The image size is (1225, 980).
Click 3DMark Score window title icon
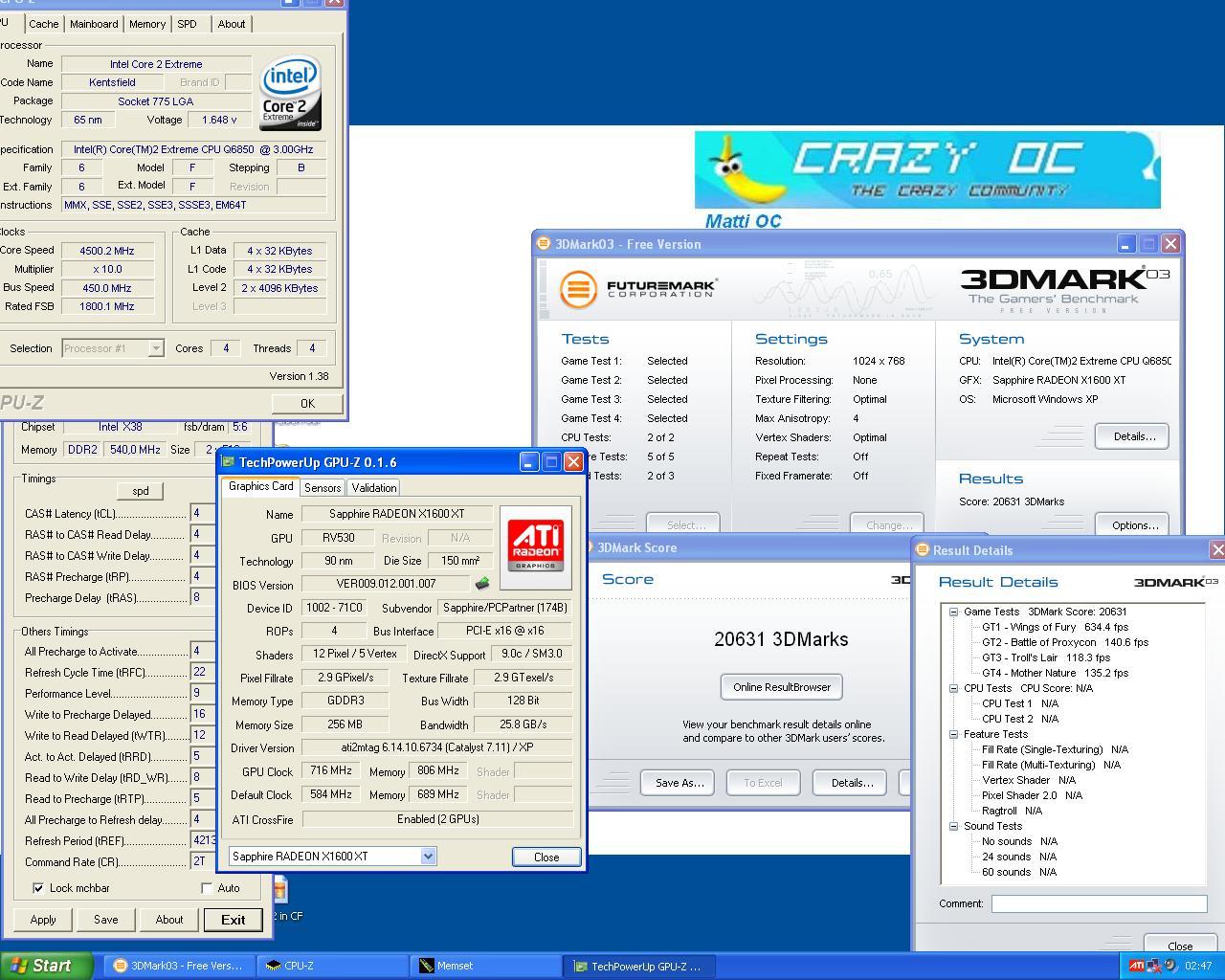[x=589, y=547]
